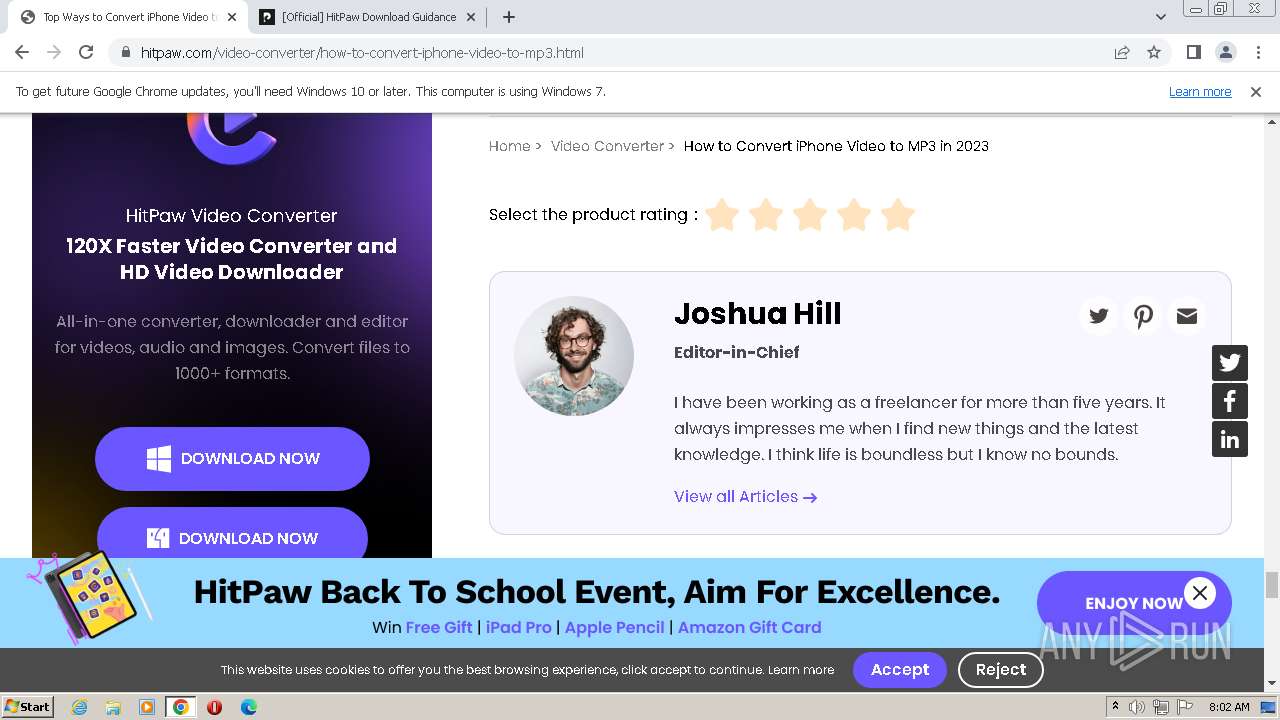Go back in browser history
Image resolution: width=1280 pixels, height=720 pixels.
point(22,52)
